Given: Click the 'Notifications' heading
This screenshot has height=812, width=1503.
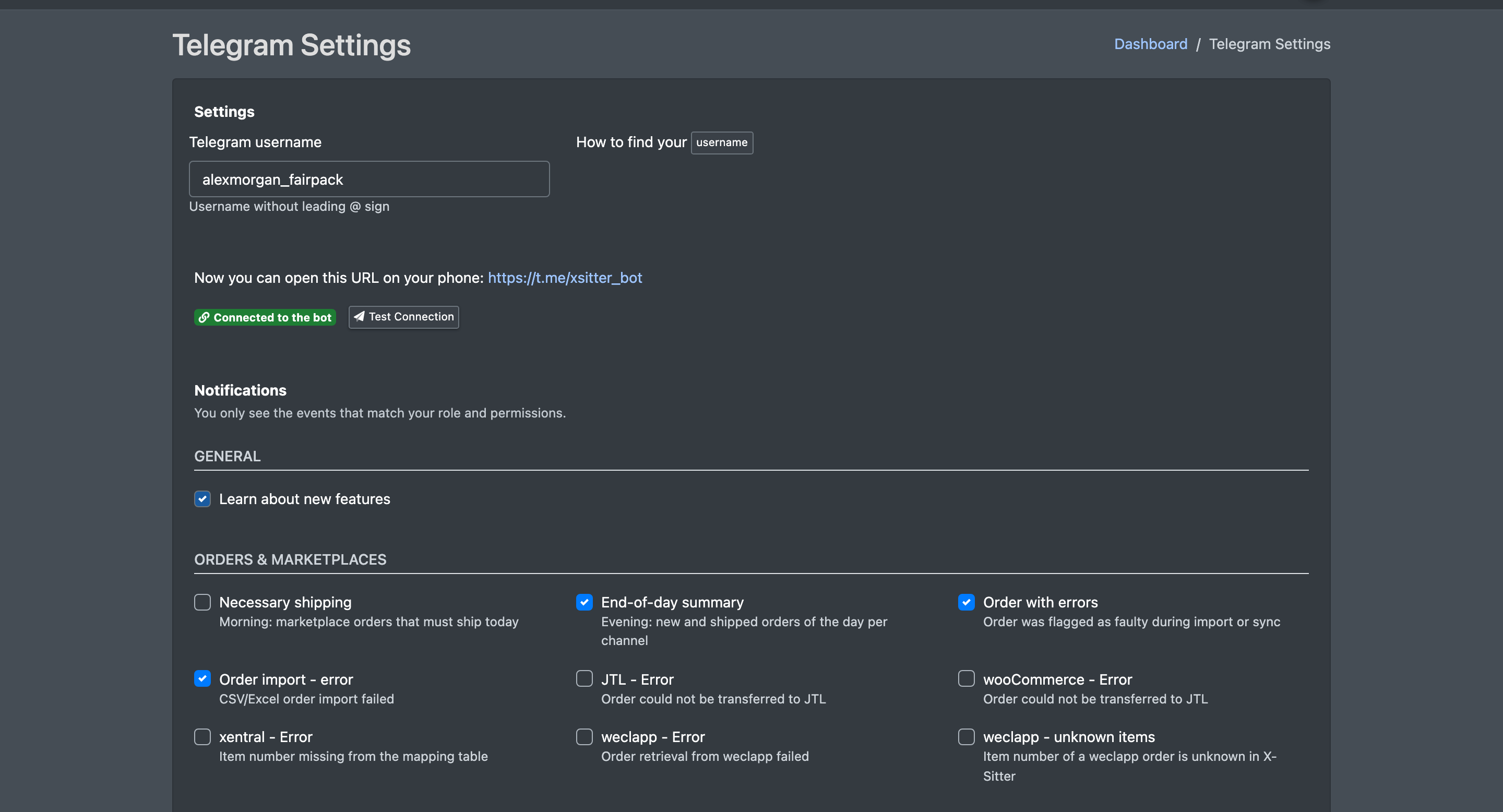Looking at the screenshot, I should (240, 390).
